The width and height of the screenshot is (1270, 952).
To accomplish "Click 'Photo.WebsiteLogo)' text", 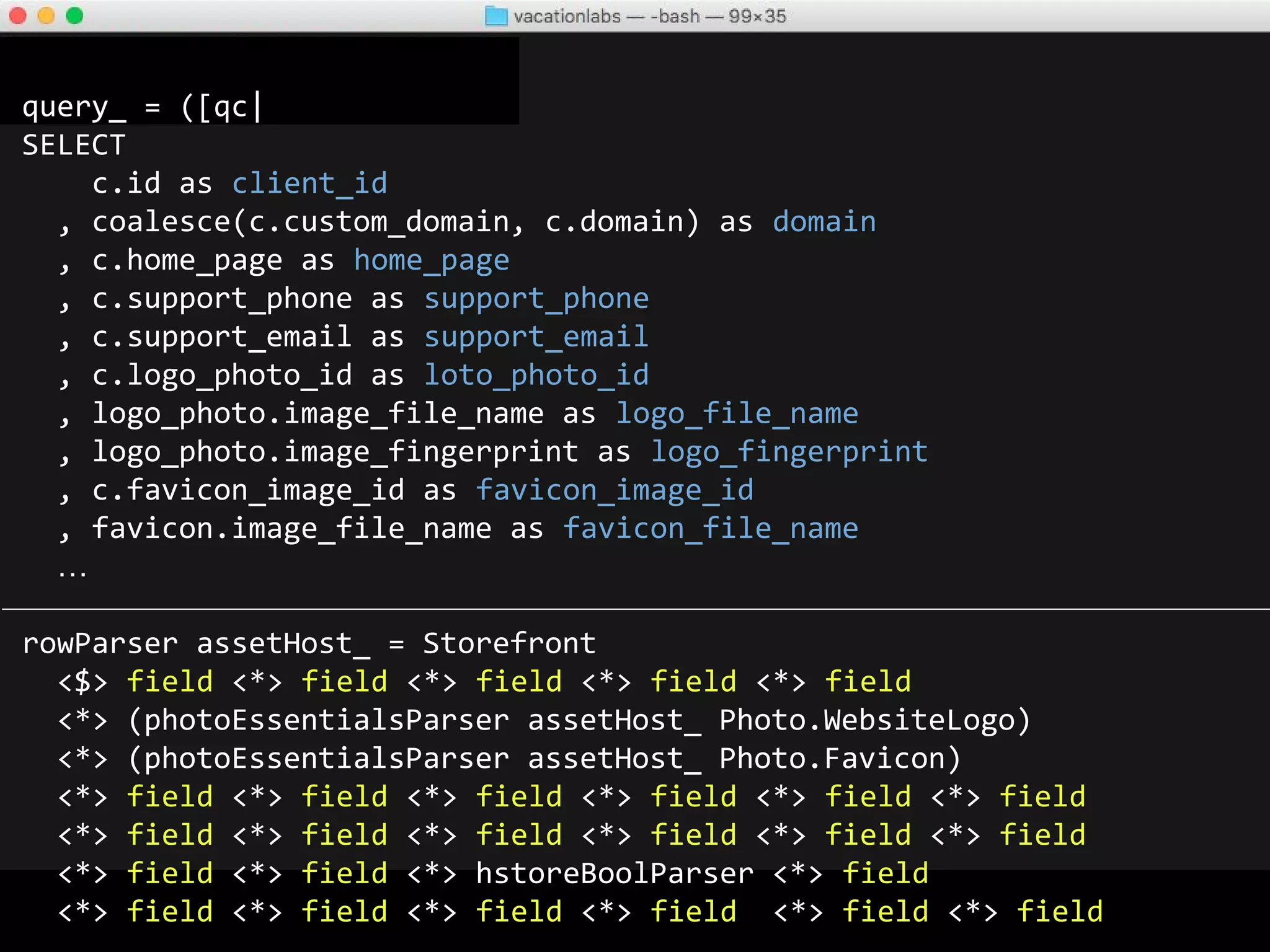I will click(x=875, y=721).
